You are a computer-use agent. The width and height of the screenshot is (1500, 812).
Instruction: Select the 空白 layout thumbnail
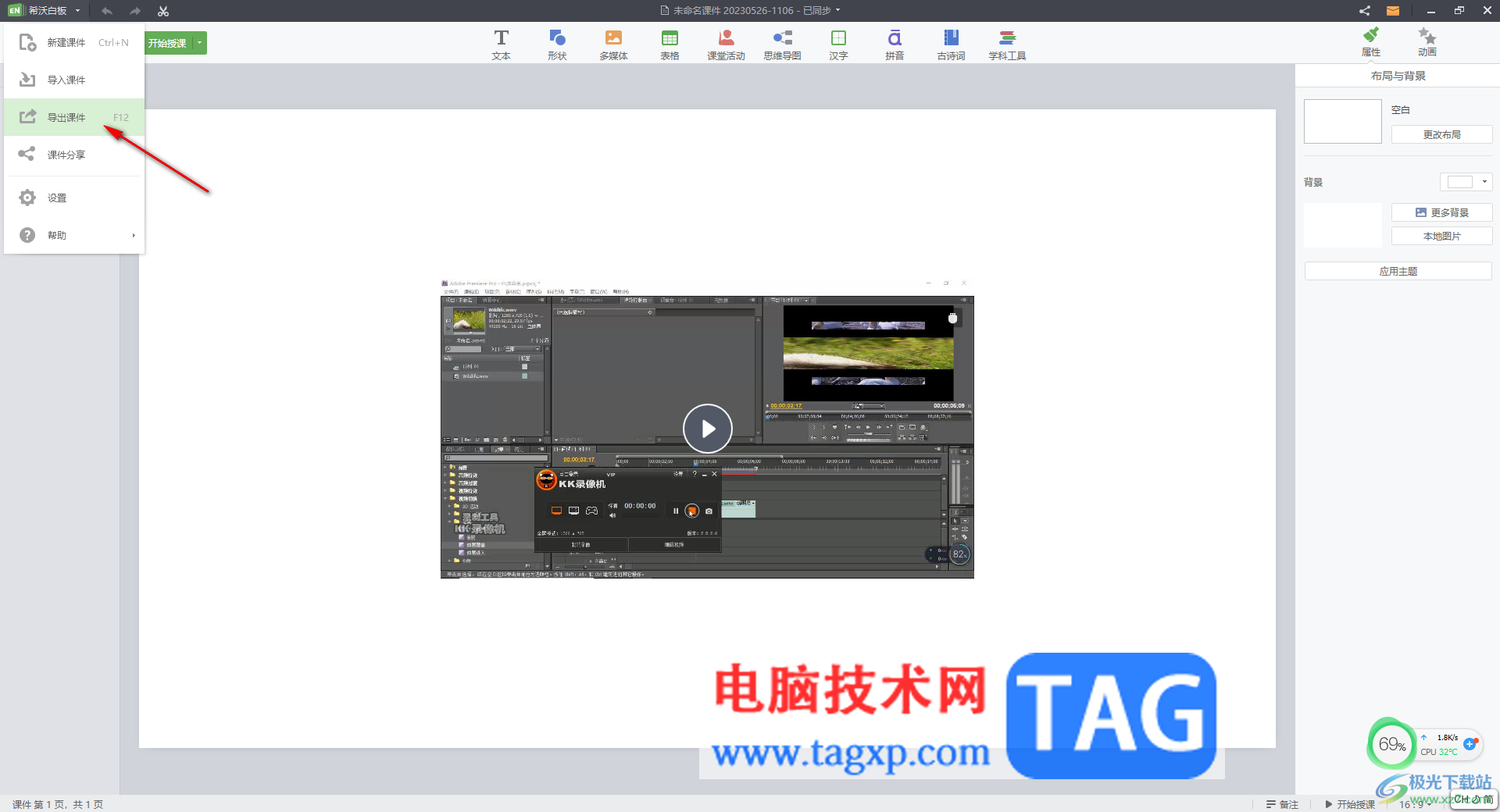click(1343, 121)
